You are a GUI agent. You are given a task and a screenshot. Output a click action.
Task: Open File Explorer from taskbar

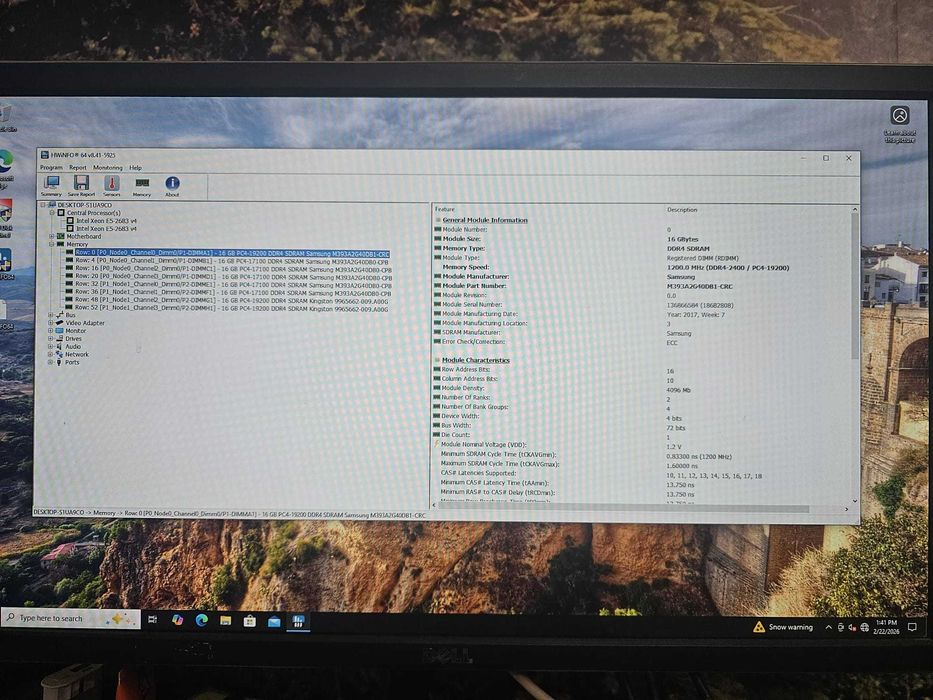[226, 621]
